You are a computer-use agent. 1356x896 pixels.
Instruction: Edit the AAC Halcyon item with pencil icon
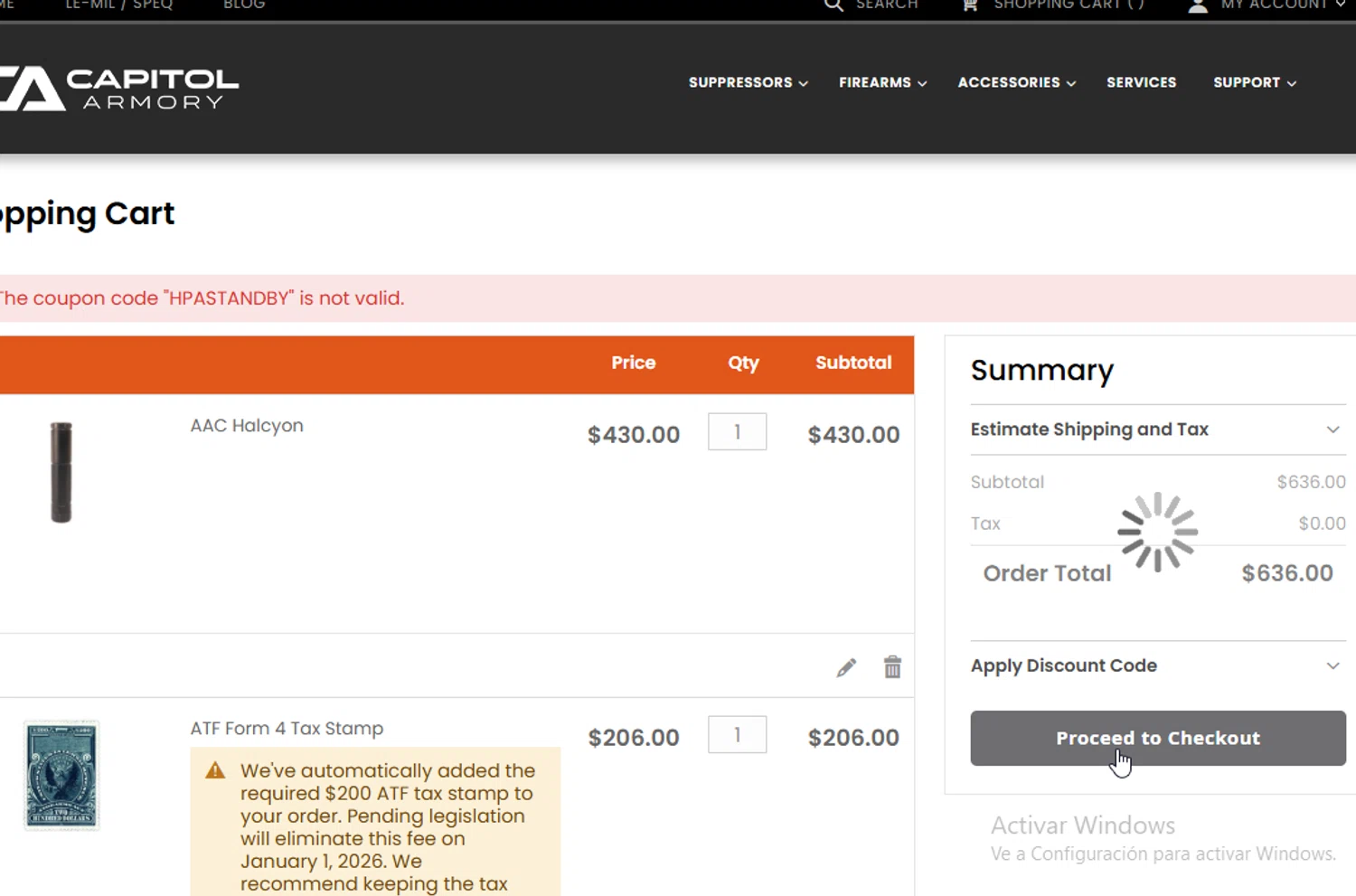pos(846,668)
